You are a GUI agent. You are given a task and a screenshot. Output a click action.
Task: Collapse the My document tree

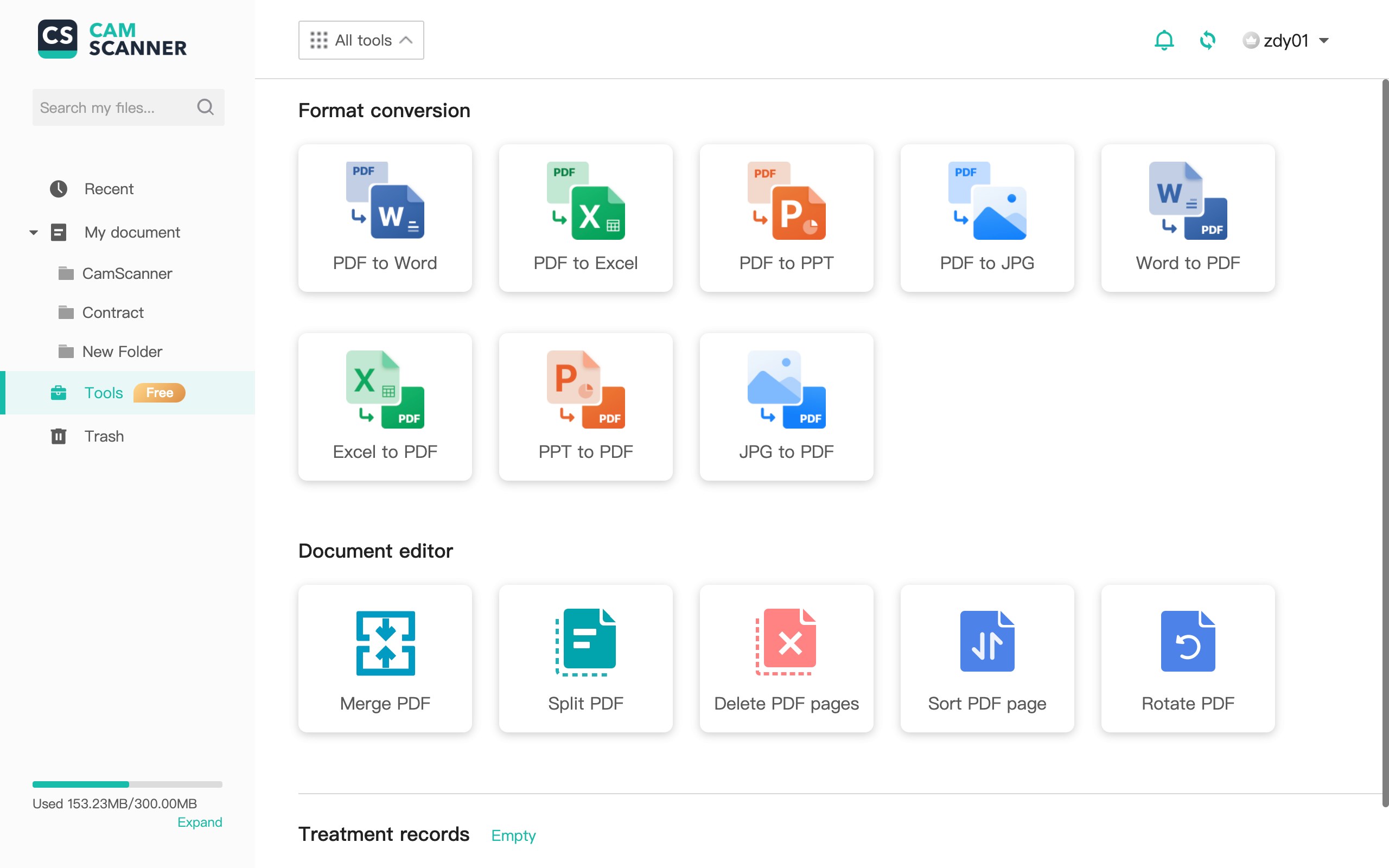pyautogui.click(x=33, y=233)
